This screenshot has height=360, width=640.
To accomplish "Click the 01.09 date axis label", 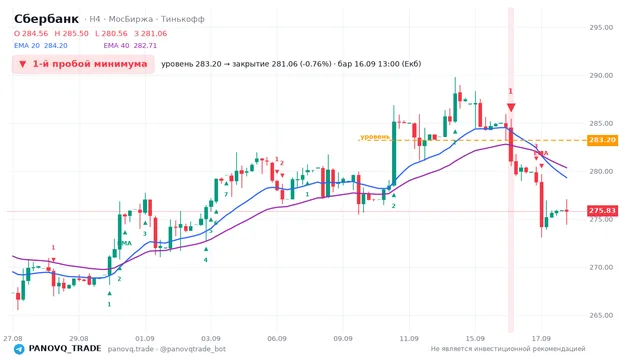I will click(x=145, y=338).
